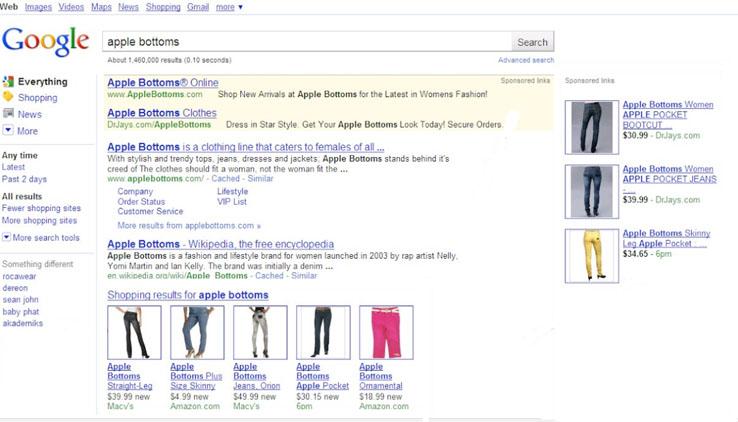Expand More search tools
Image resolution: width=738 pixels, height=422 pixels.
coord(7,238)
